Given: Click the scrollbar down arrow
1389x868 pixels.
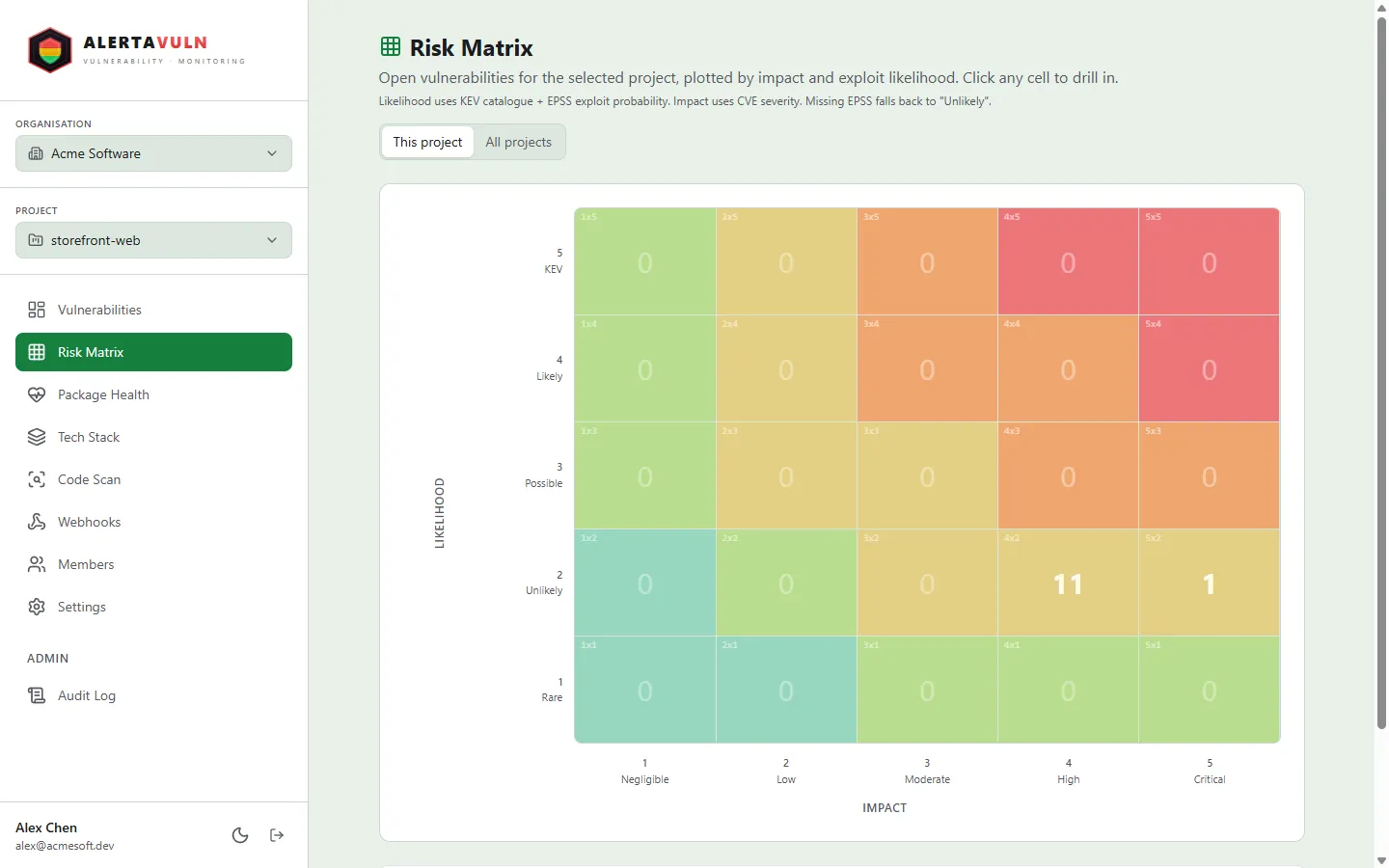Looking at the screenshot, I should click(x=1381, y=860).
